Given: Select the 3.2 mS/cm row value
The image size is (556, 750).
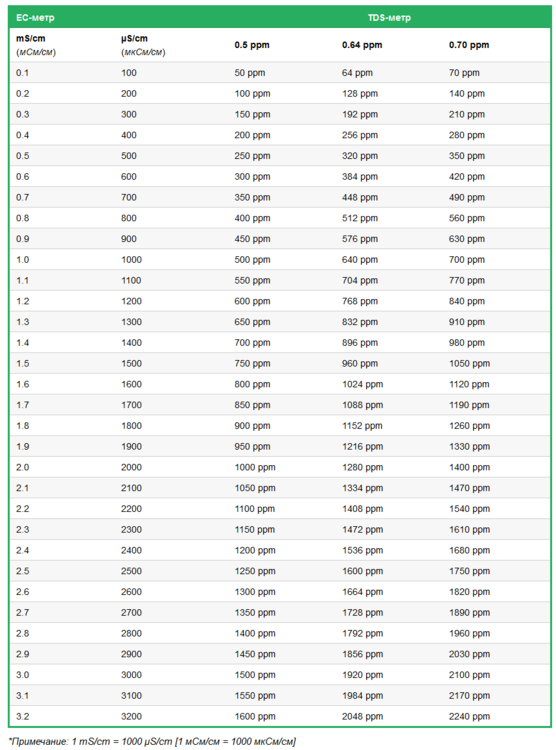Looking at the screenshot, I should (22, 716).
